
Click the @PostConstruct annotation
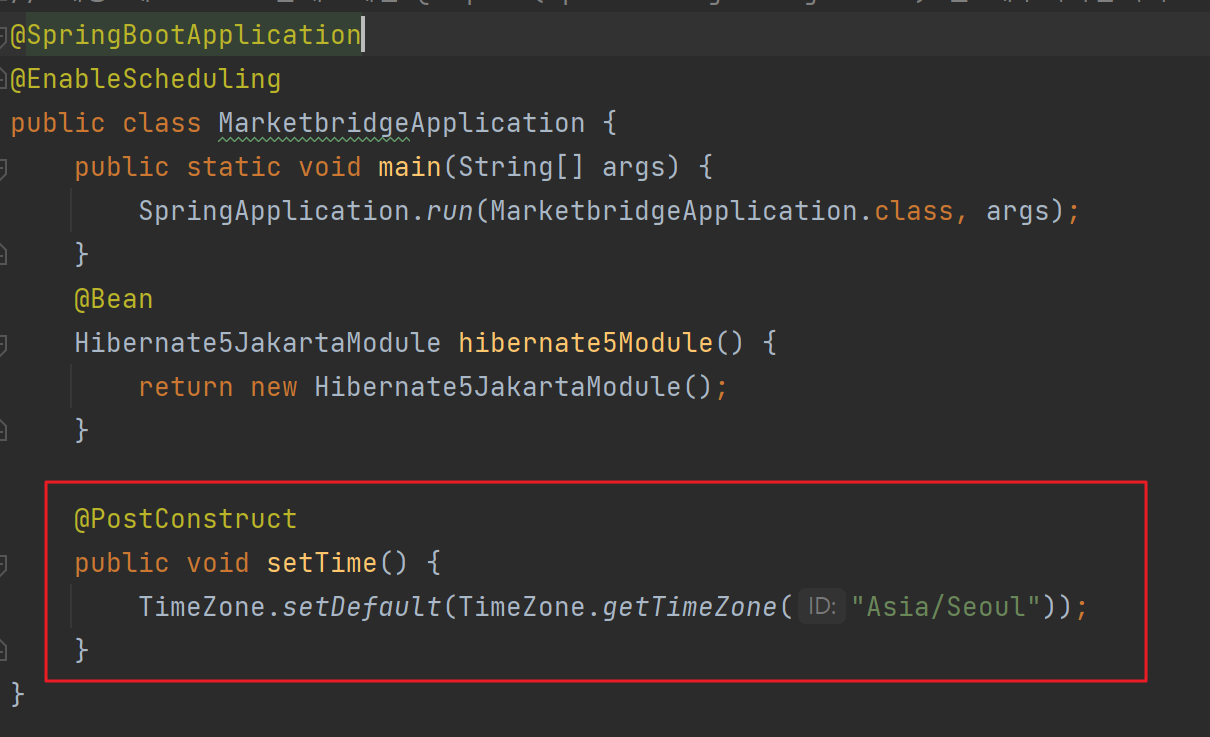[186, 519]
